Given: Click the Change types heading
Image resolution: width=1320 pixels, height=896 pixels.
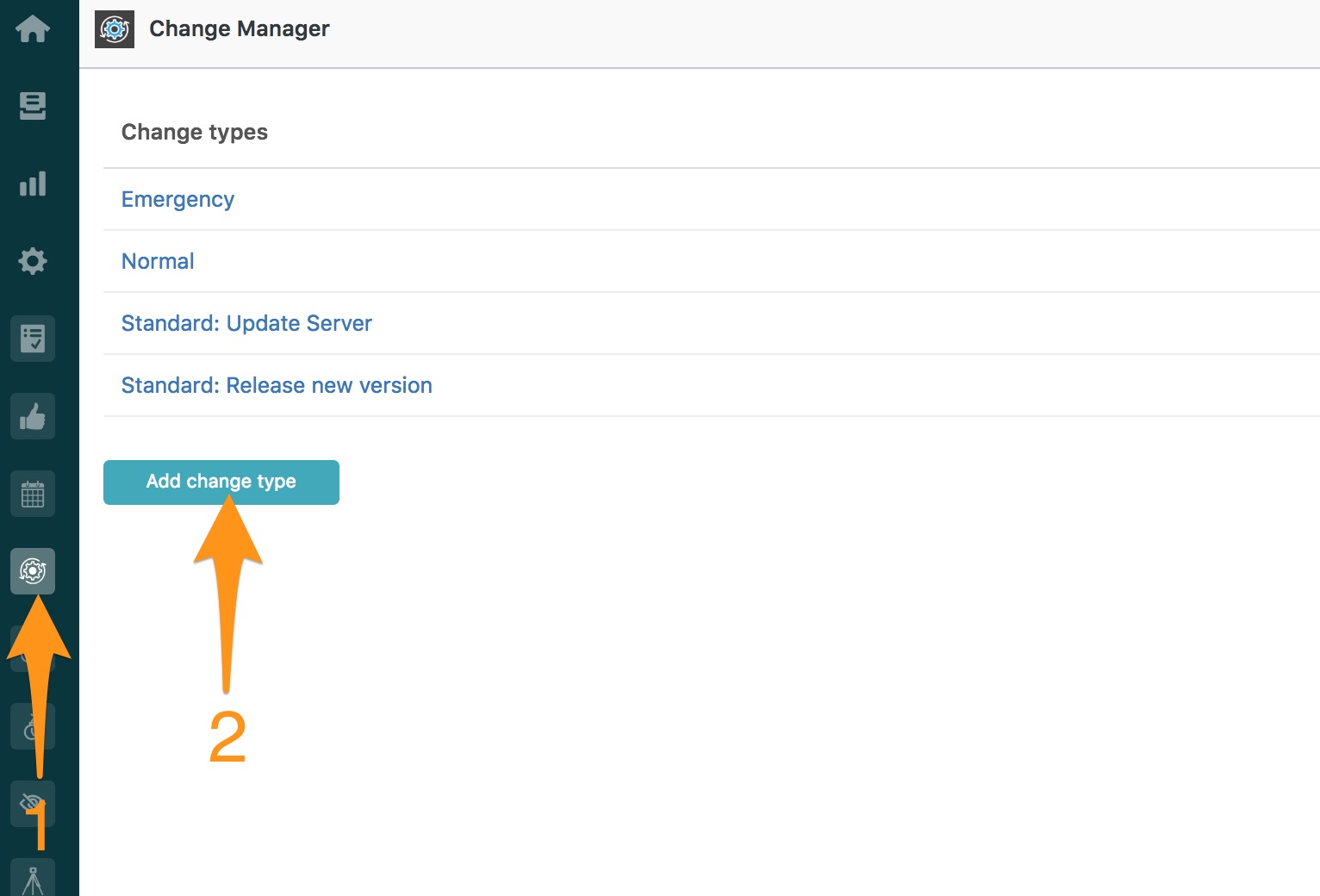Looking at the screenshot, I should (x=195, y=132).
